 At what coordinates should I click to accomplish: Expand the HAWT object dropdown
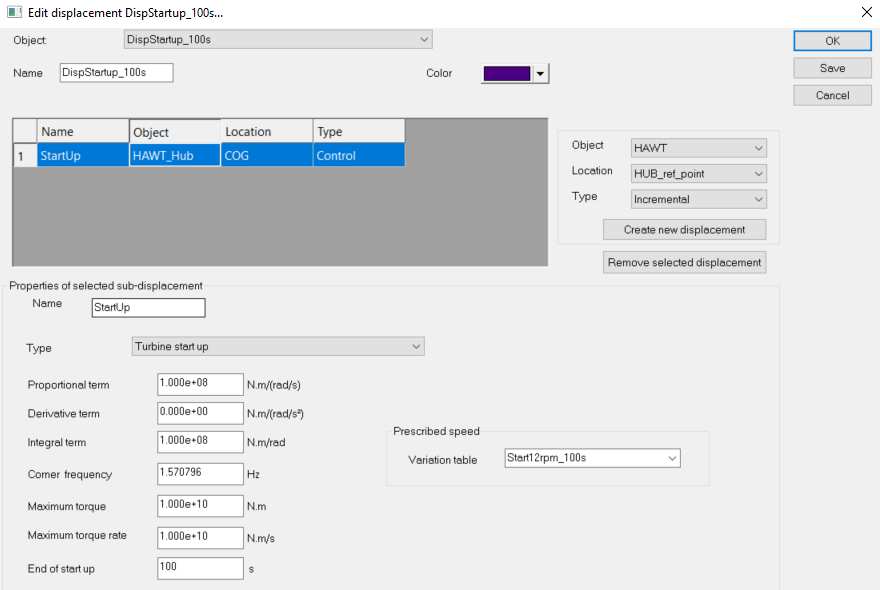(699, 148)
